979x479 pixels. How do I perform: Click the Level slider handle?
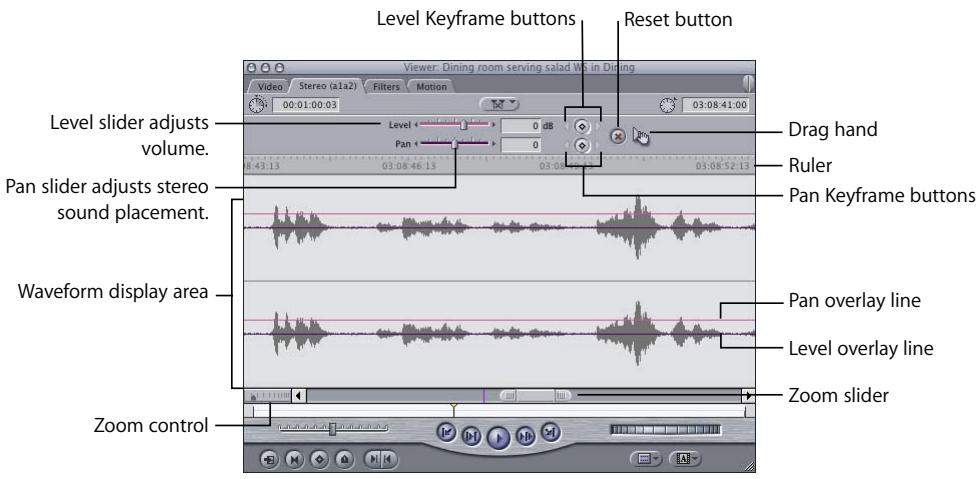463,125
